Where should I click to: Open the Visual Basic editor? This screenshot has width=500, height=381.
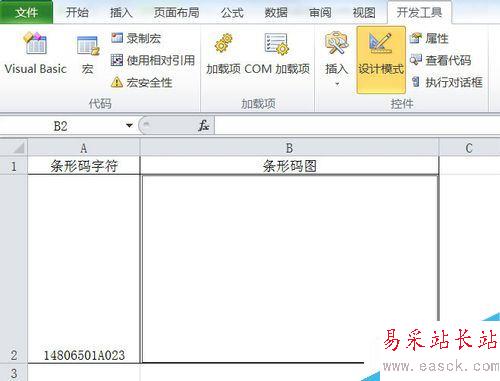coord(35,53)
